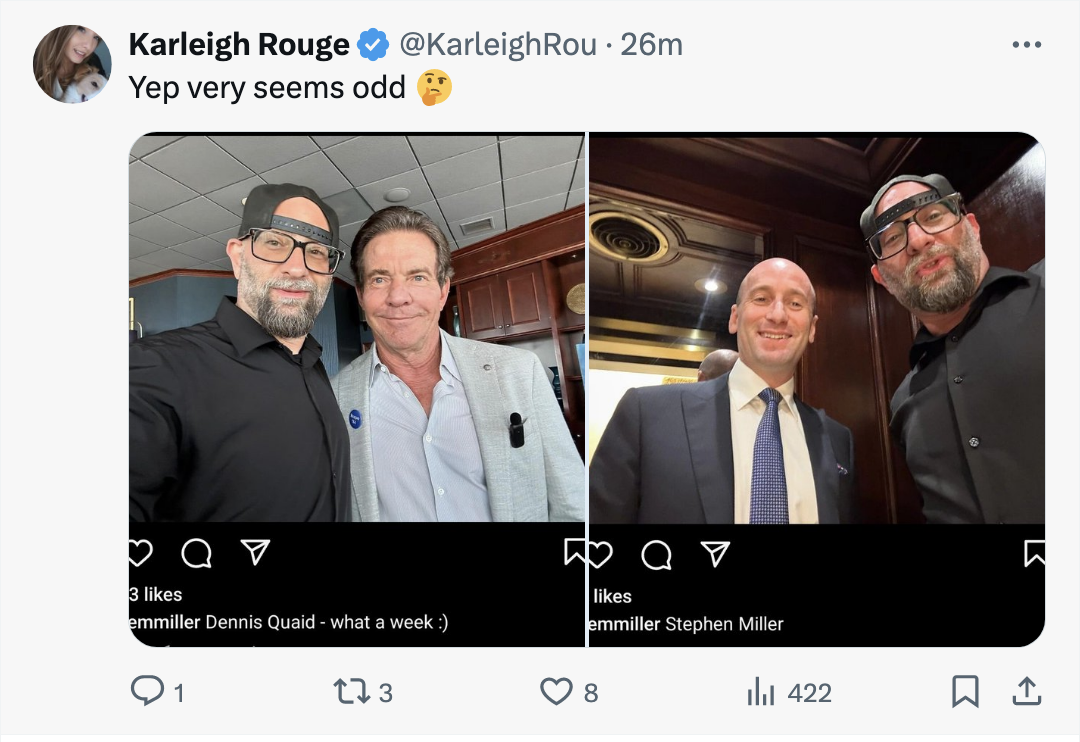Image resolution: width=1080 pixels, height=742 pixels.
Task: Click the comment bubble in left photo
Action: (197, 553)
